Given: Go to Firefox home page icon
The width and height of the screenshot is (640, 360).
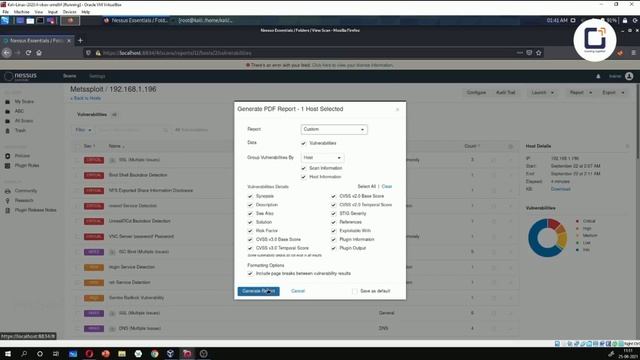Looking at the screenshot, I should (39, 53).
